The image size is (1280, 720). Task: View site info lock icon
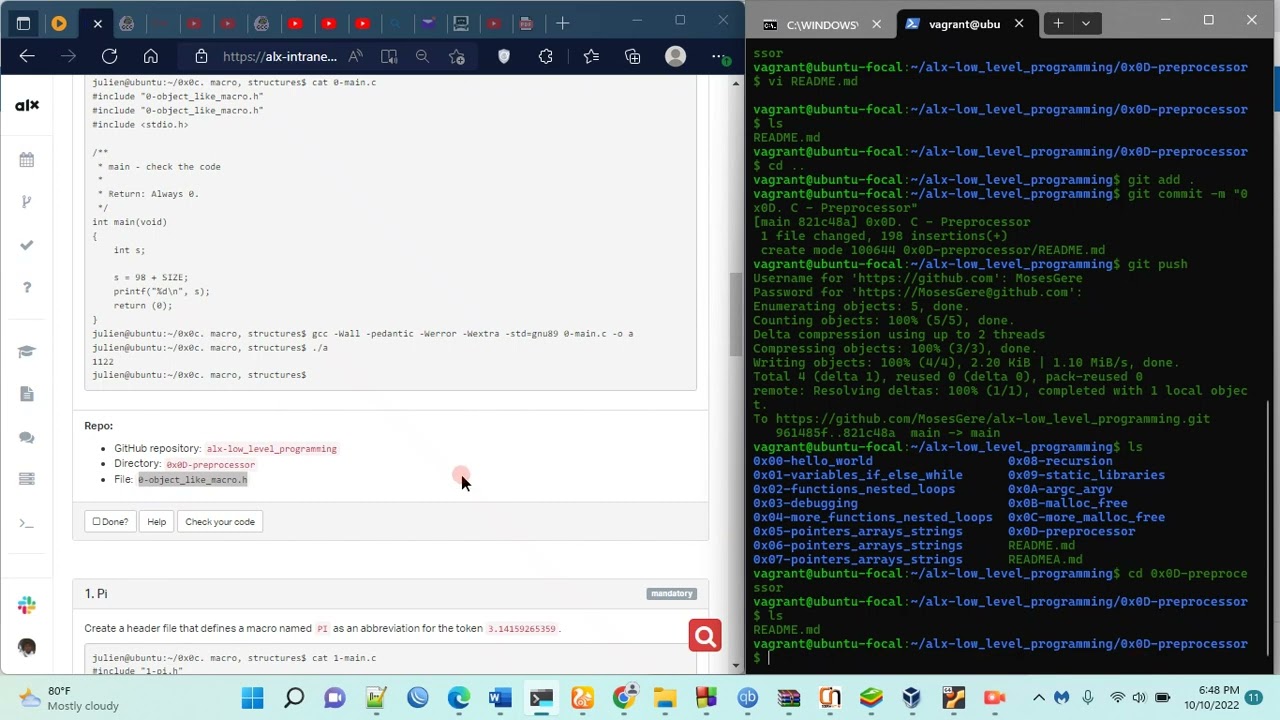(201, 57)
